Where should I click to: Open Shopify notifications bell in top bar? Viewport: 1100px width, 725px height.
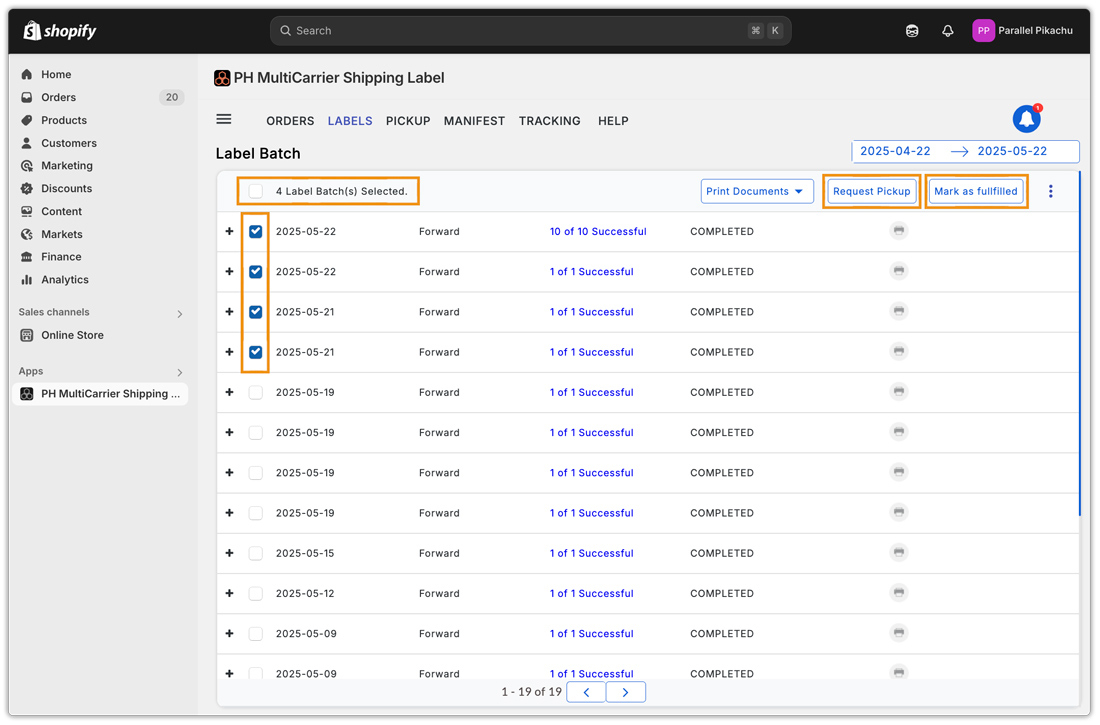pyautogui.click(x=948, y=31)
